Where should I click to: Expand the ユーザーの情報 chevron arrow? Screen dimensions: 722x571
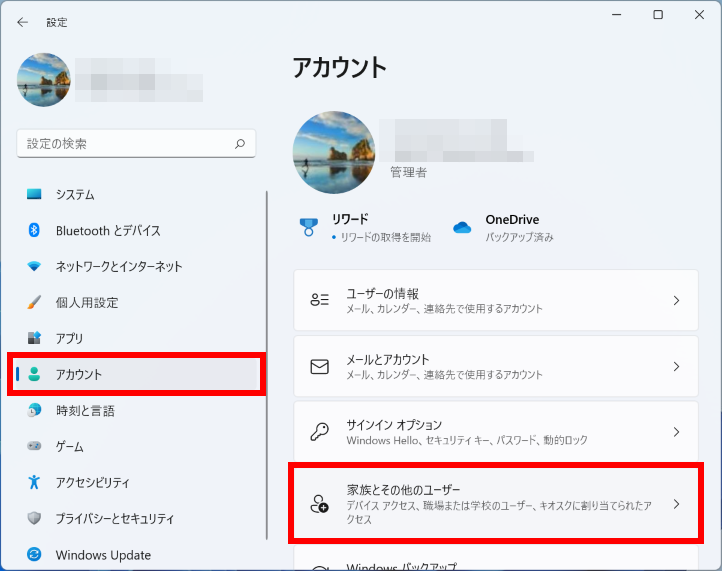(x=676, y=301)
